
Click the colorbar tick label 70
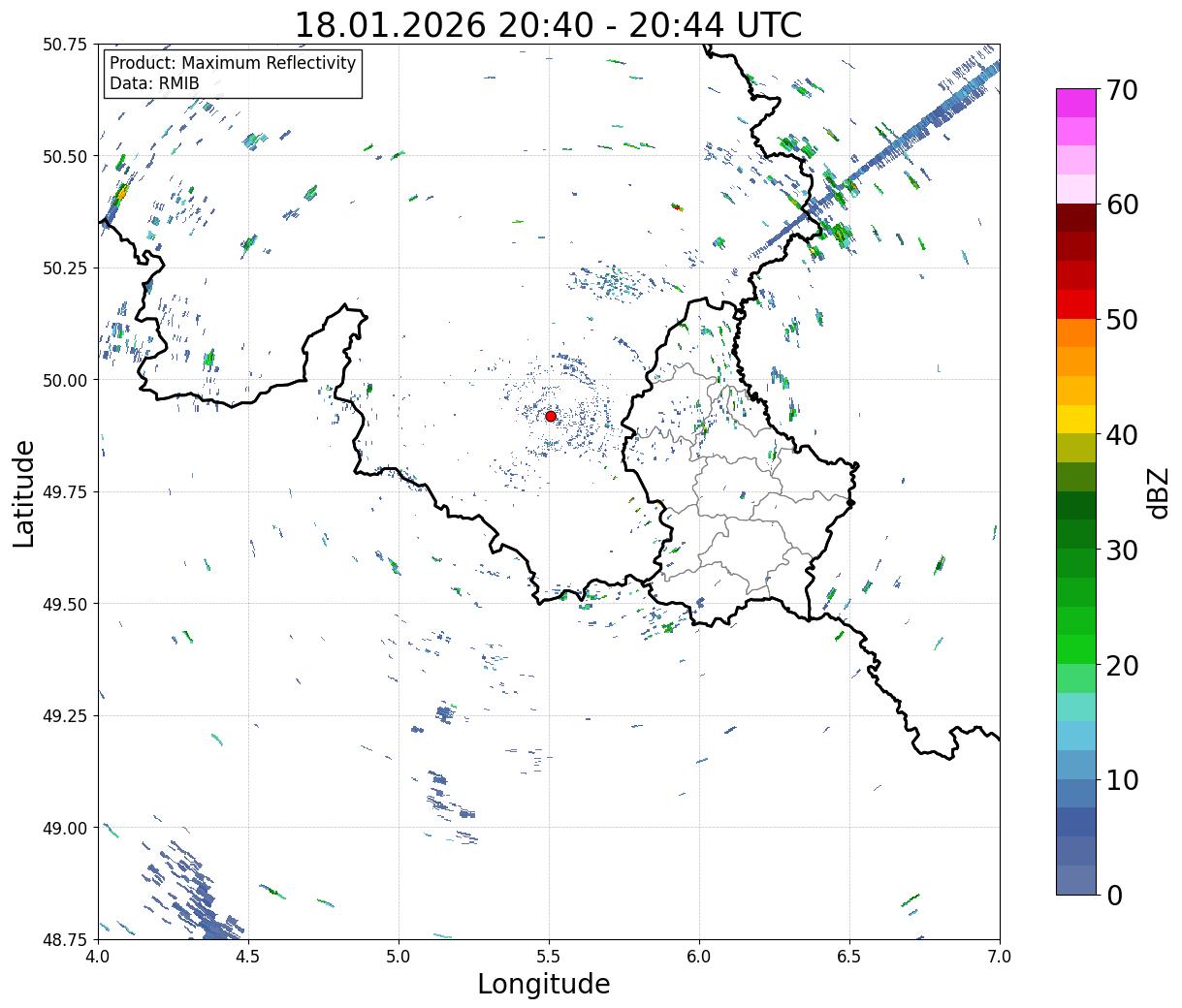click(1121, 89)
